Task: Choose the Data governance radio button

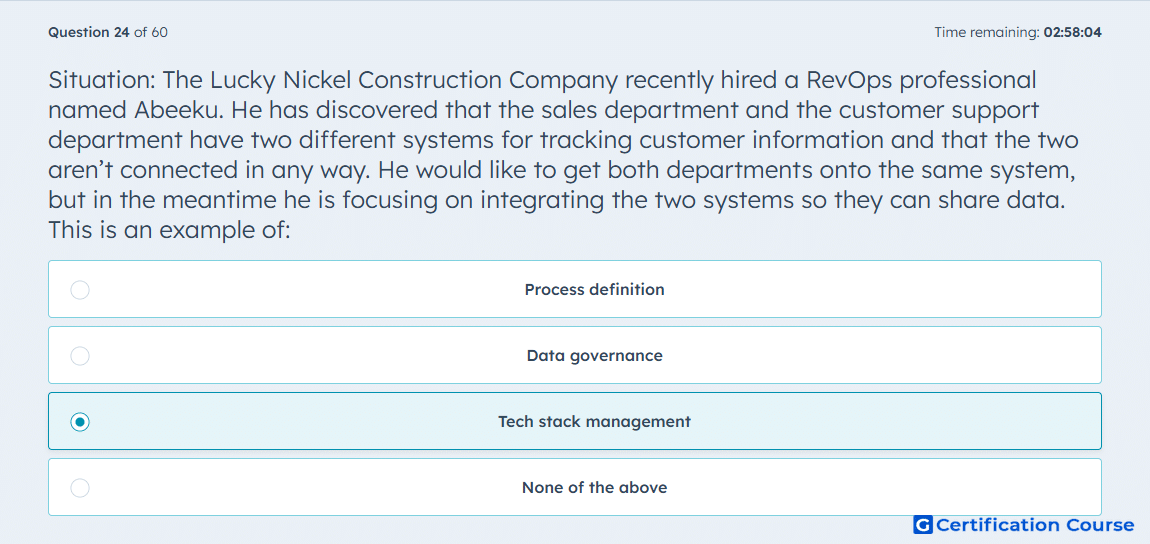Action: [x=80, y=356]
